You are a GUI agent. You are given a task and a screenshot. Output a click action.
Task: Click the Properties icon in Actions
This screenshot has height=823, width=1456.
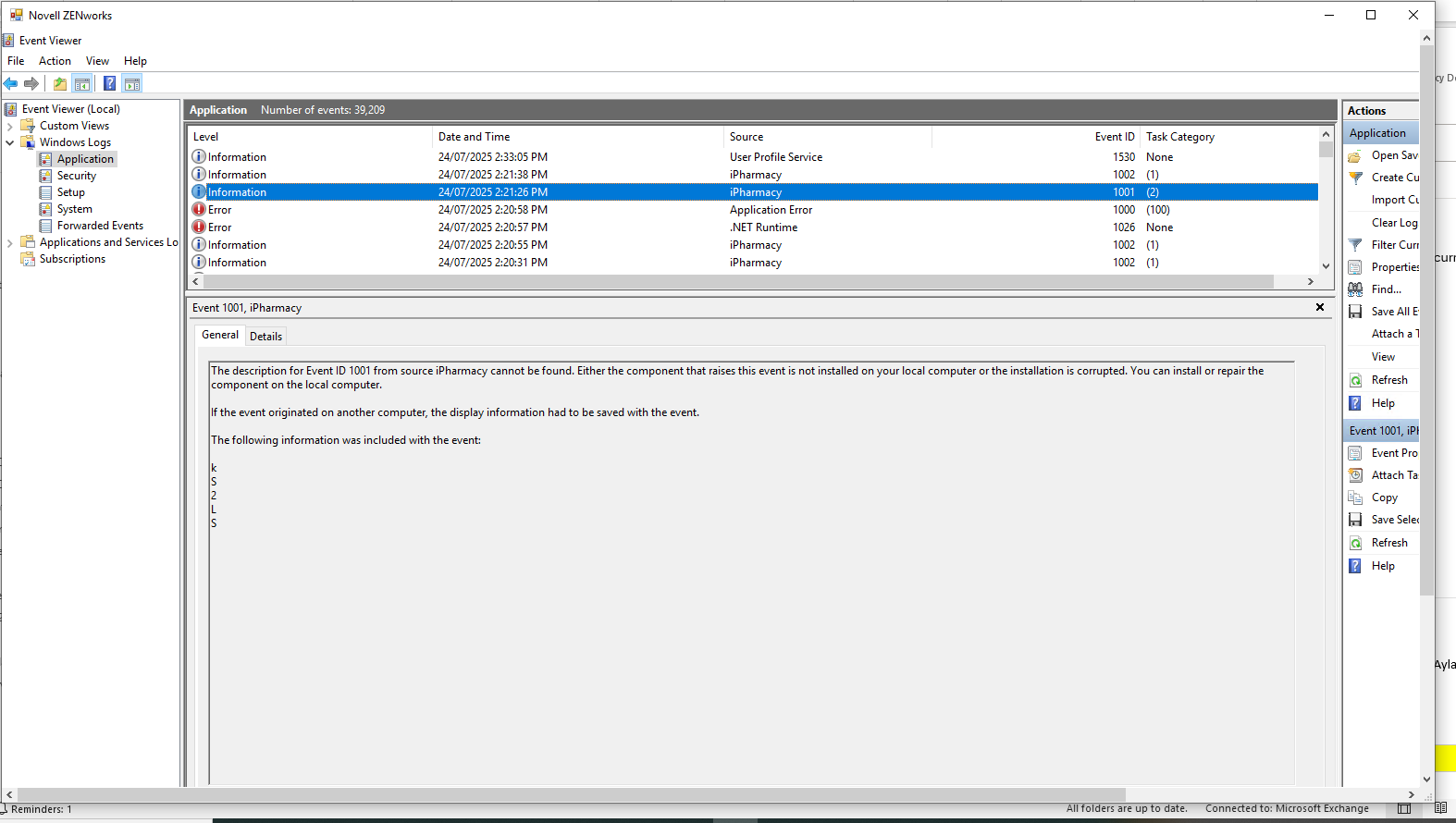pos(1355,267)
